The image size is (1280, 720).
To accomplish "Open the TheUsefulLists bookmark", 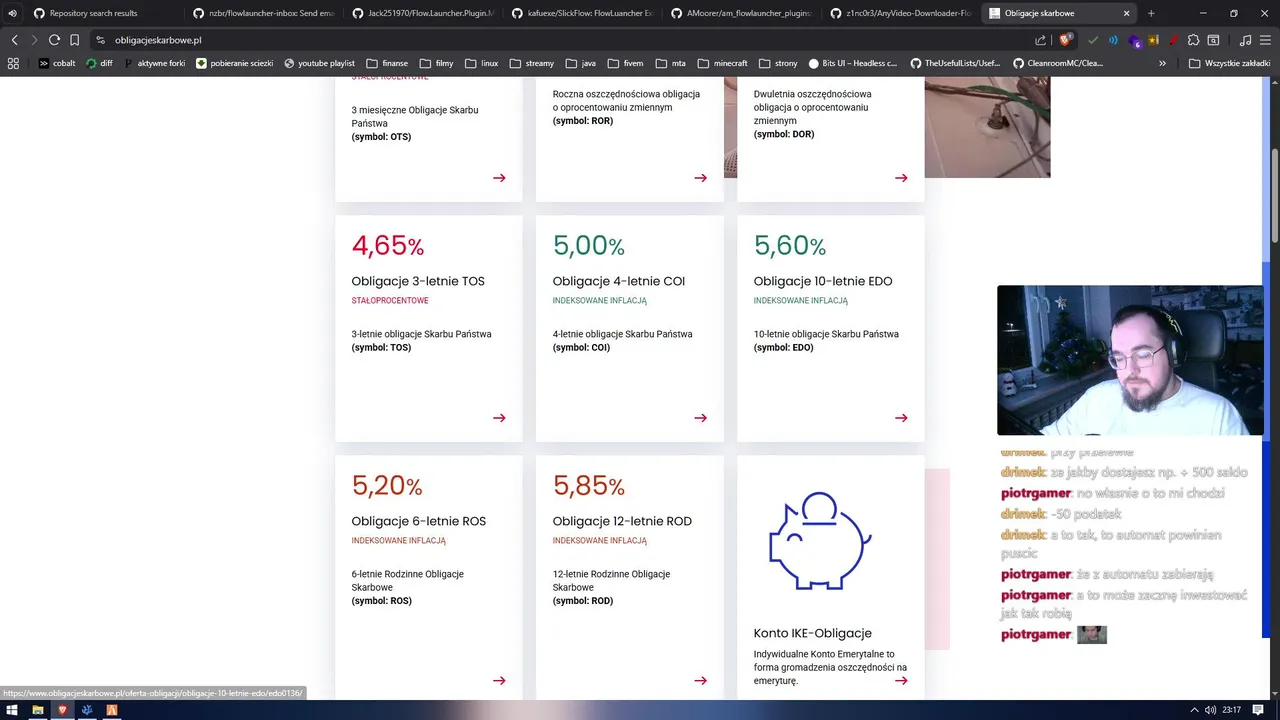I will click(955, 63).
